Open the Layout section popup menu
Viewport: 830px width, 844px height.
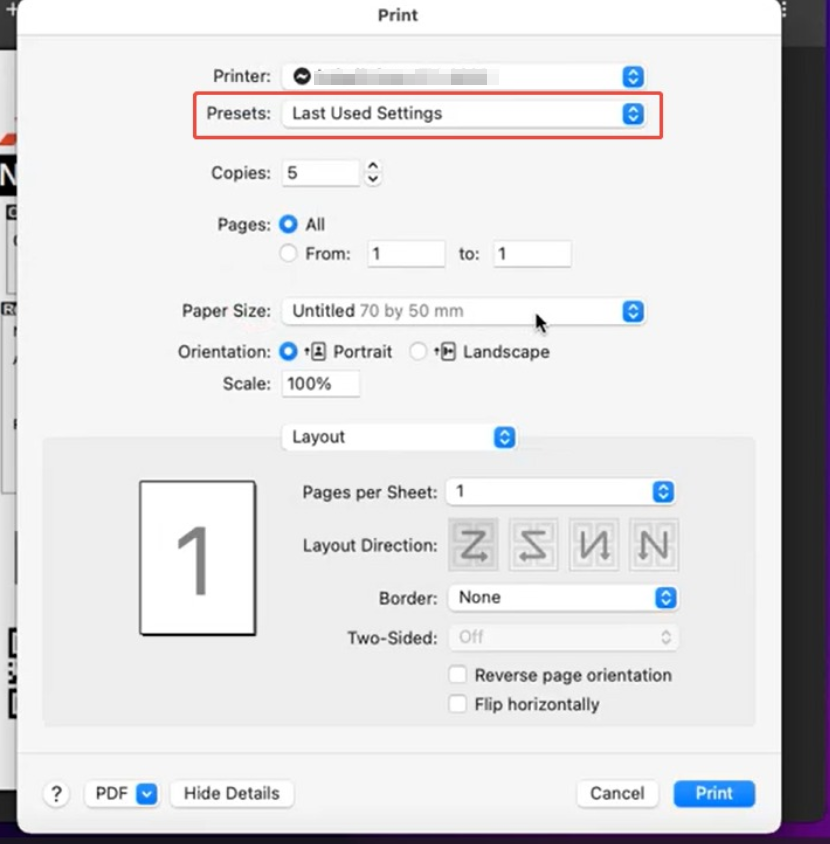coord(399,437)
